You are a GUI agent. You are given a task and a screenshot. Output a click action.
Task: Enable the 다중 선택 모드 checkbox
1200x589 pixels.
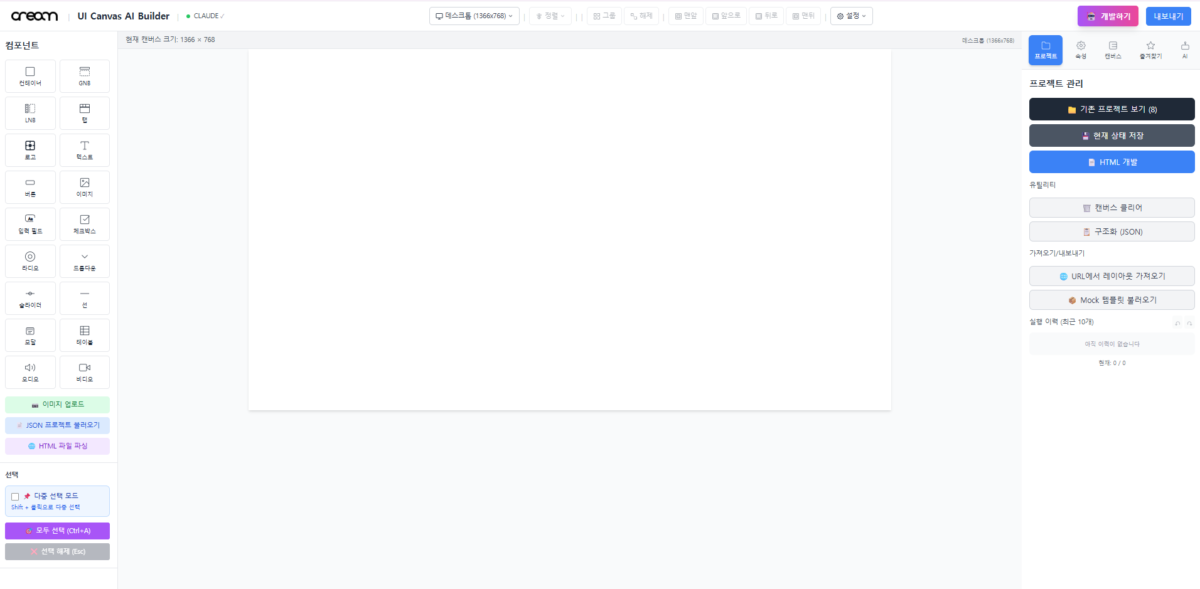point(15,496)
